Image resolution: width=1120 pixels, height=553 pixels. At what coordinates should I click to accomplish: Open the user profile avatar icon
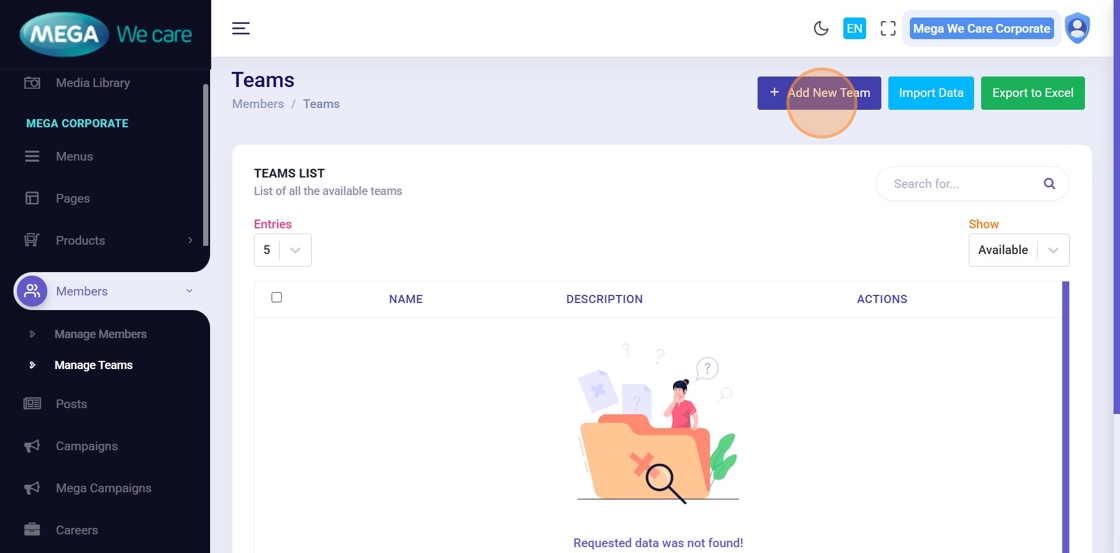(x=1077, y=28)
